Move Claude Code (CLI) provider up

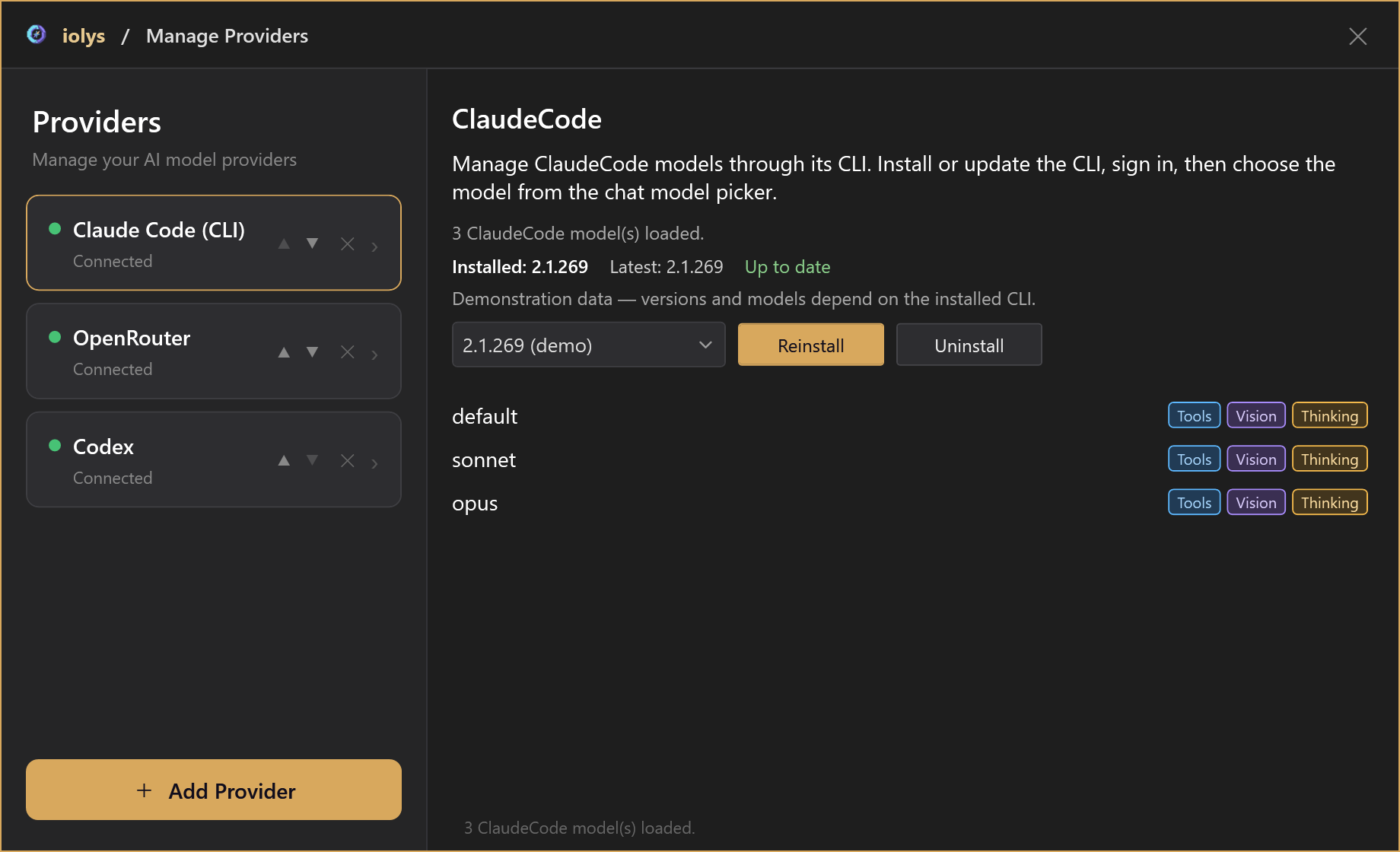point(284,243)
